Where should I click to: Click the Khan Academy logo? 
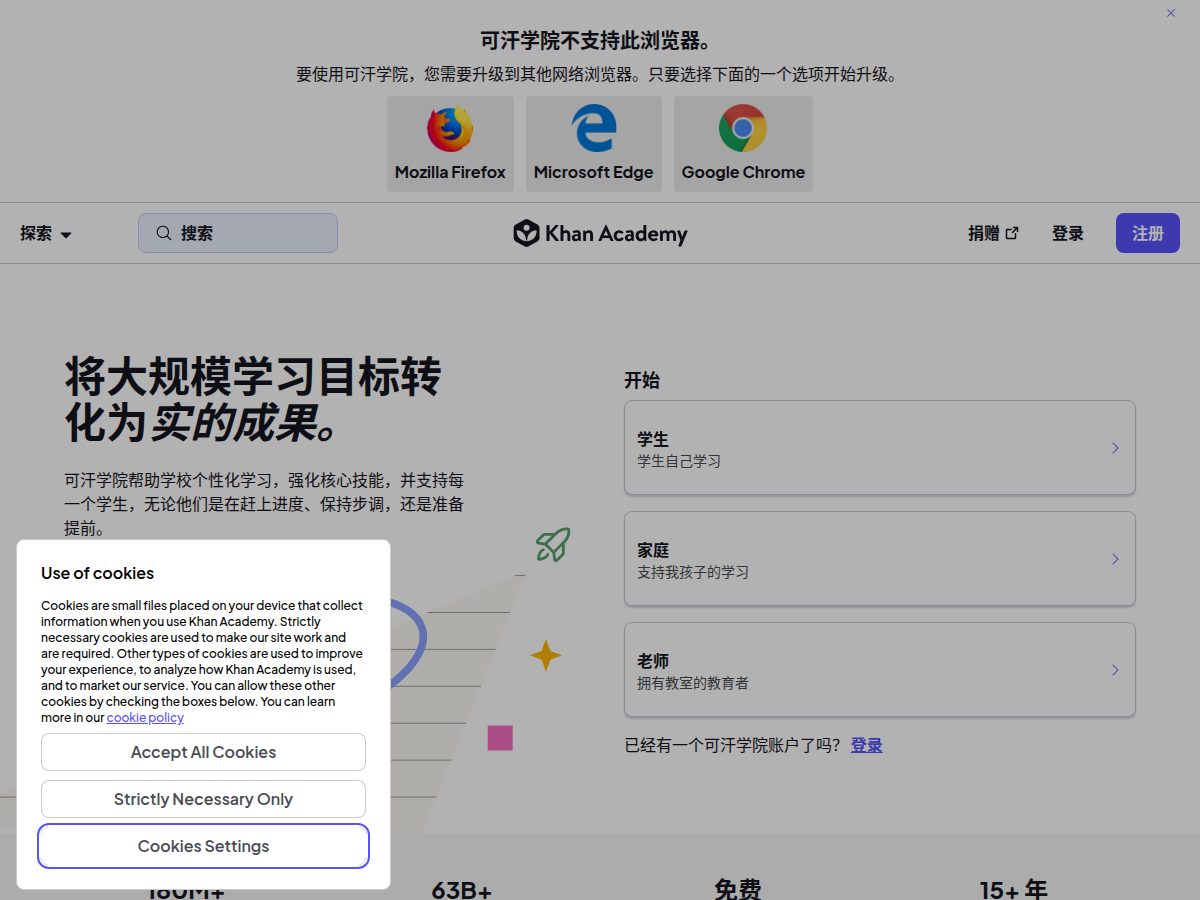[x=600, y=233]
